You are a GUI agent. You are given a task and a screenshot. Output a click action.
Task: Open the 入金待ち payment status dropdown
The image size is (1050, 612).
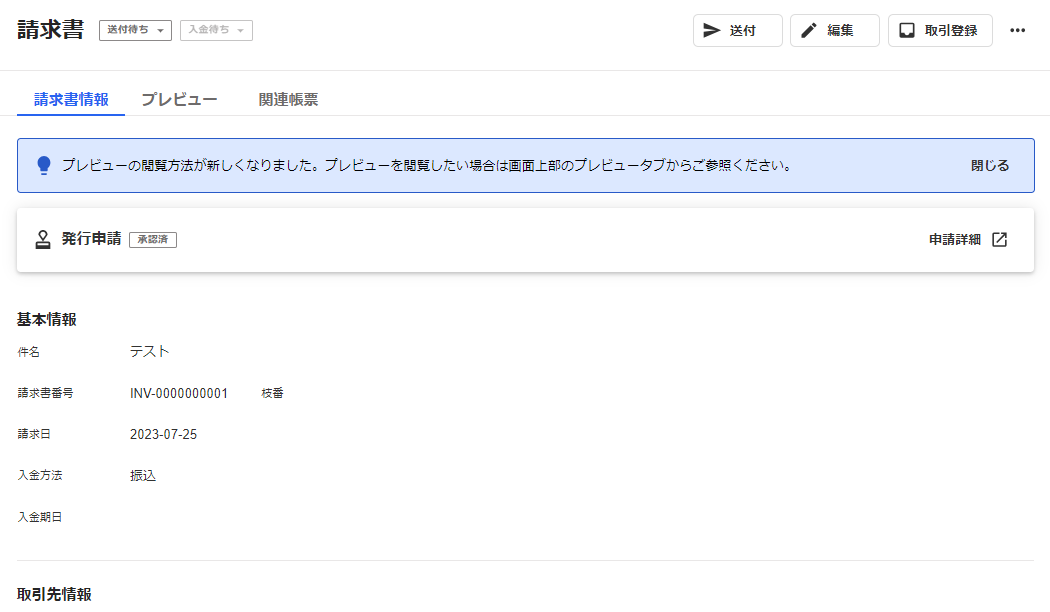coord(216,30)
